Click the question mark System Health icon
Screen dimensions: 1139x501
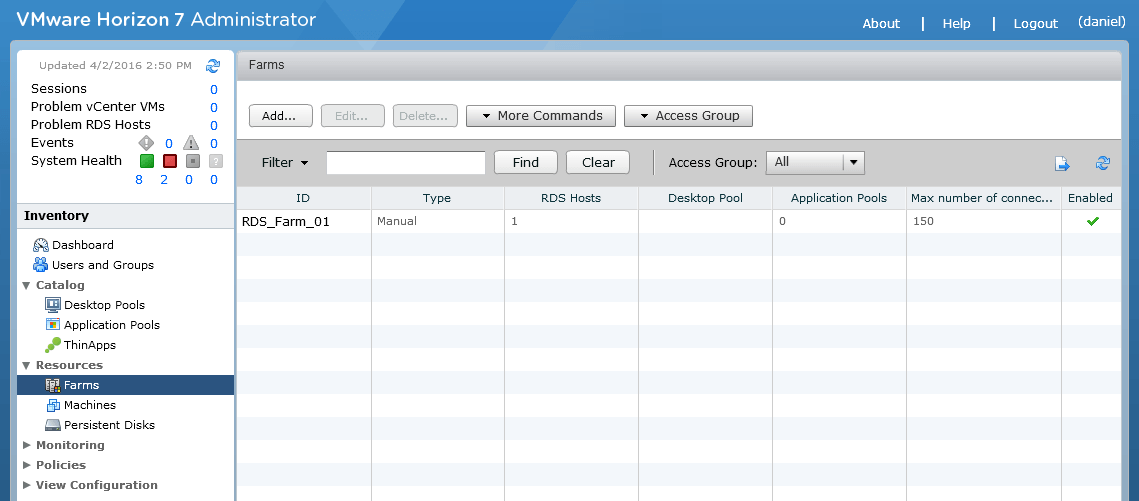click(216, 161)
